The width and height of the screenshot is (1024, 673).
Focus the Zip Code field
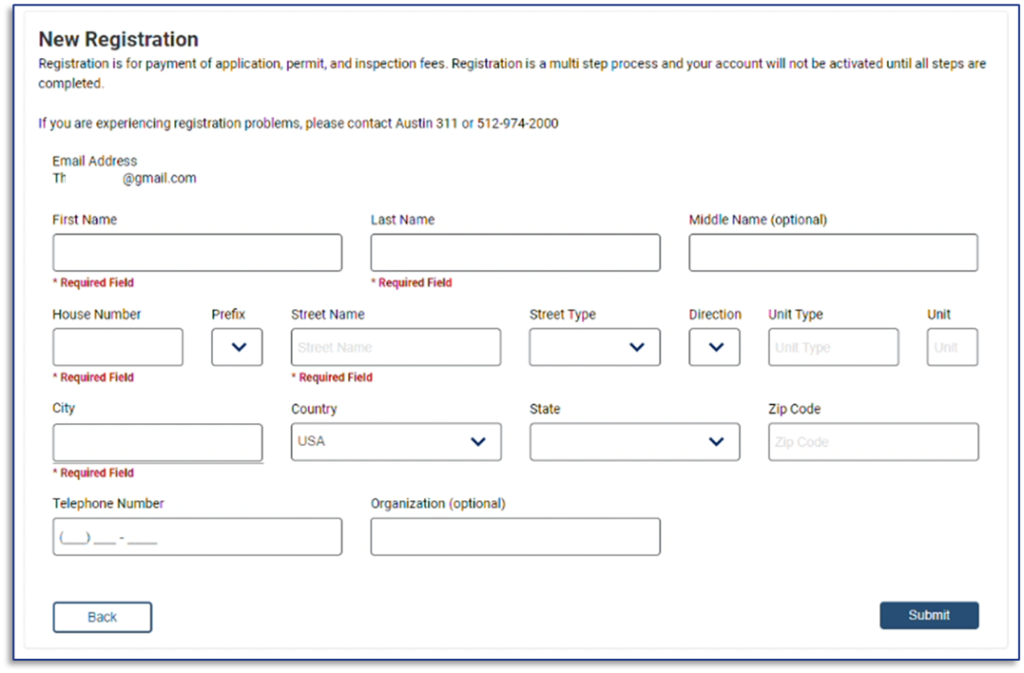pos(873,442)
